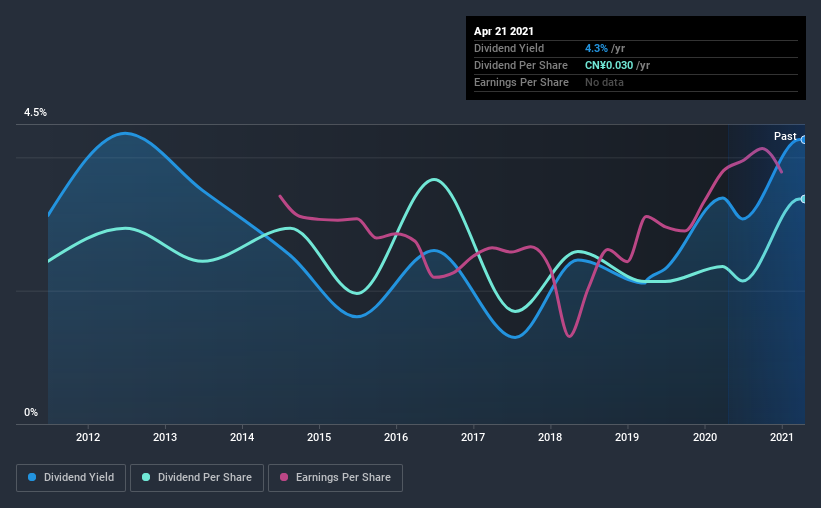The image size is (821, 508).
Task: Click the 0% y-axis label
Action: [x=31, y=413]
